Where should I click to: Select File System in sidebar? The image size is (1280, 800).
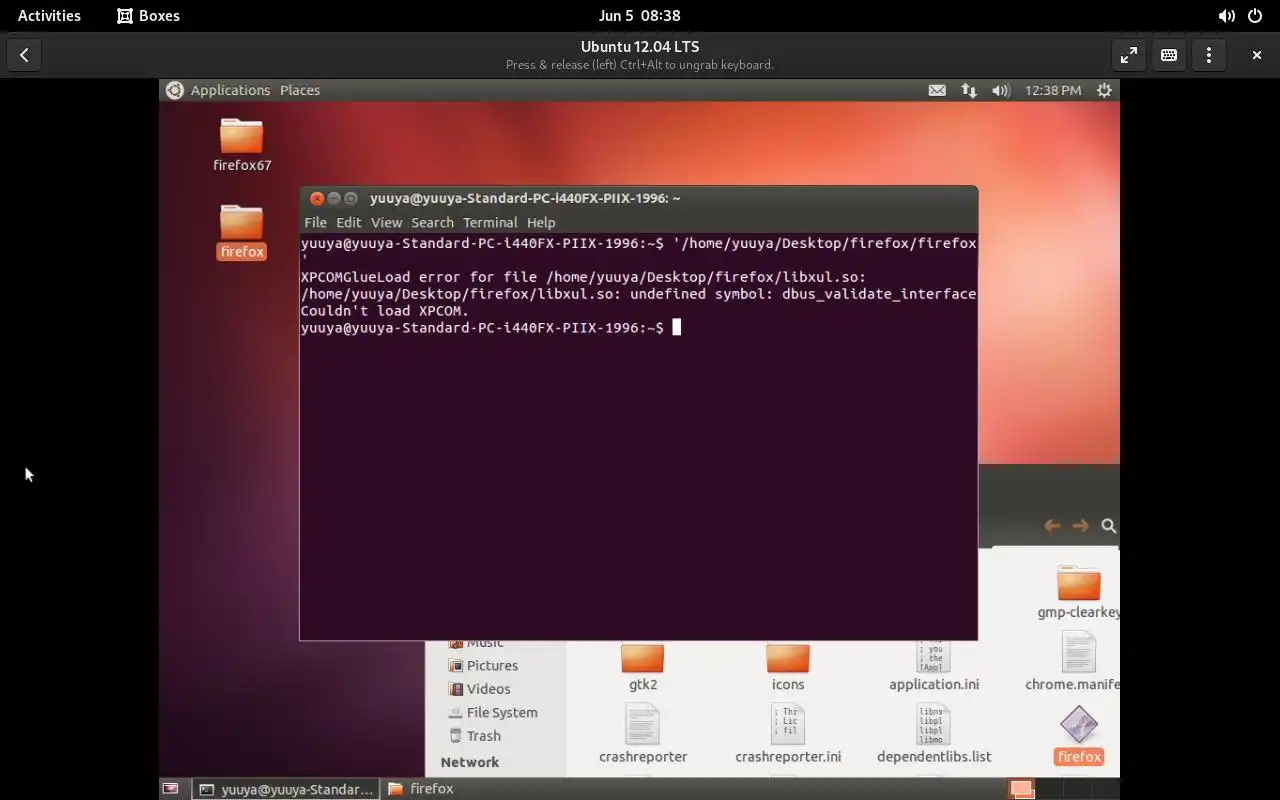493,712
